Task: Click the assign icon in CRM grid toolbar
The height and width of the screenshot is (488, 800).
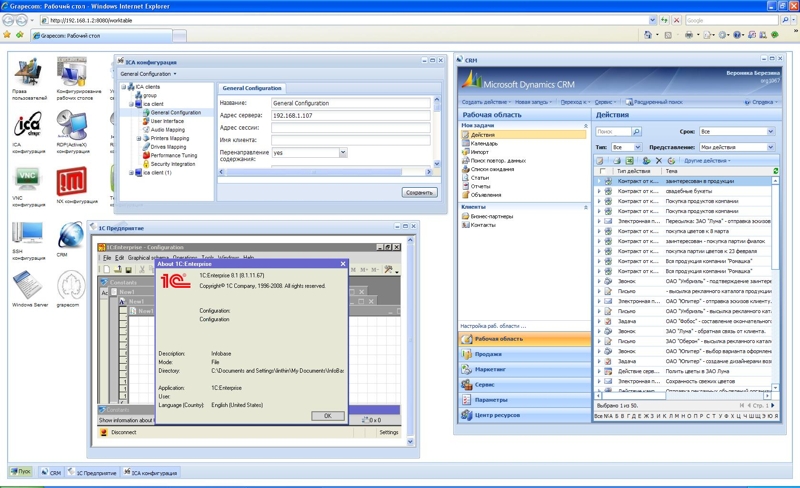Action: pos(646,160)
